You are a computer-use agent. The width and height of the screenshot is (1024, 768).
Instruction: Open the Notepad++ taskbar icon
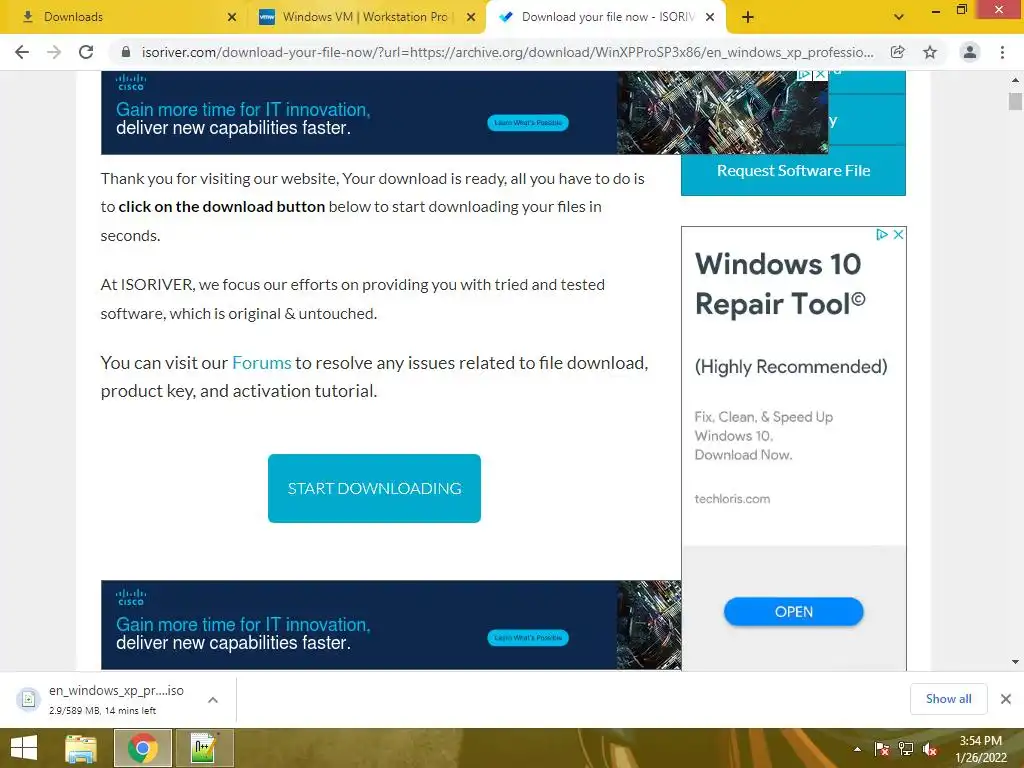(204, 748)
